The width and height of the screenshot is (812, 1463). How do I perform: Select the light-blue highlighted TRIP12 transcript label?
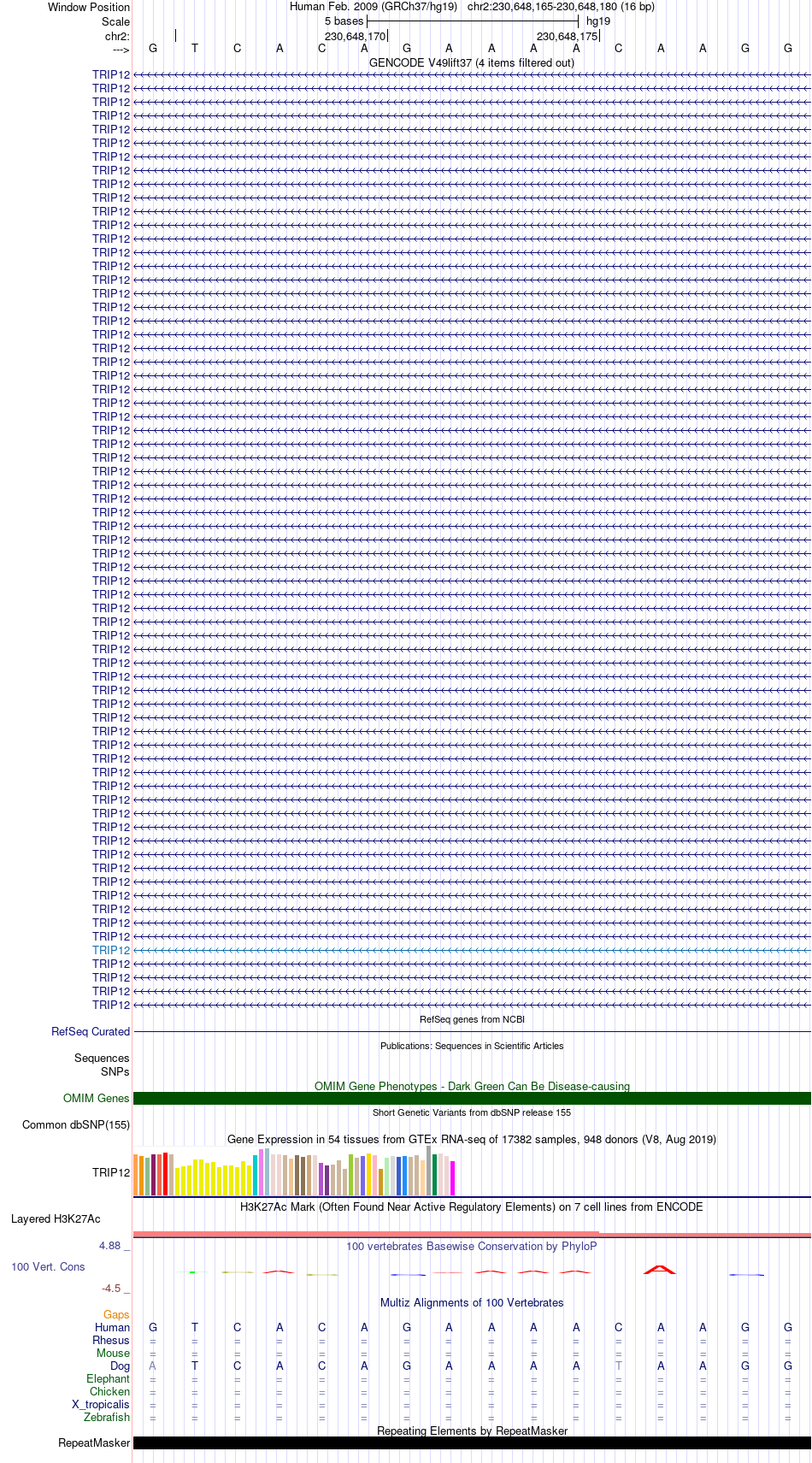click(x=111, y=950)
